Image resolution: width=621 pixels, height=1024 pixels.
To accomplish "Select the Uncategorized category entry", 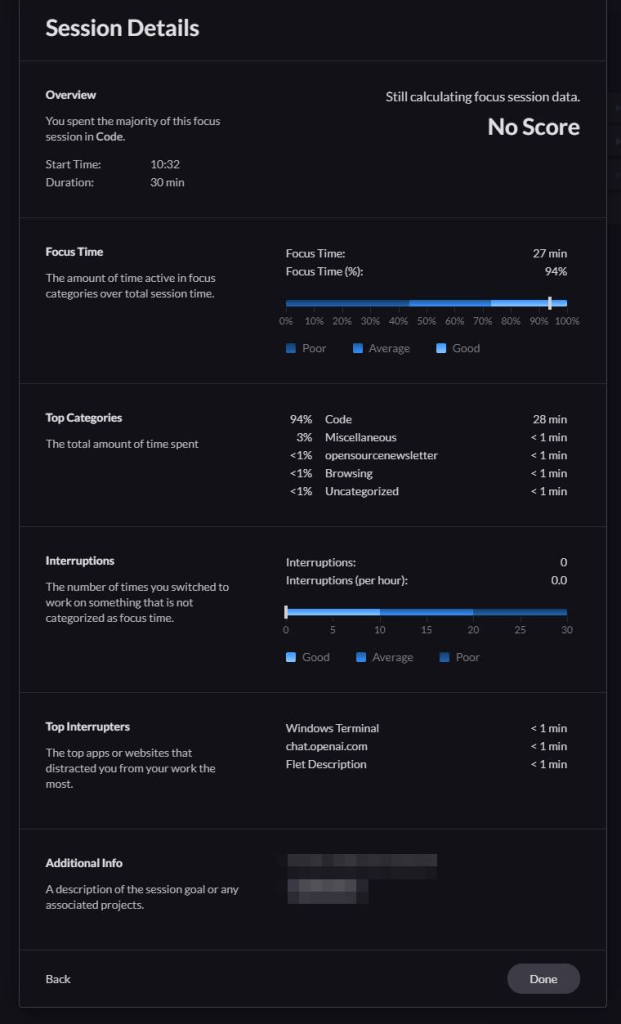I will 361,492.
